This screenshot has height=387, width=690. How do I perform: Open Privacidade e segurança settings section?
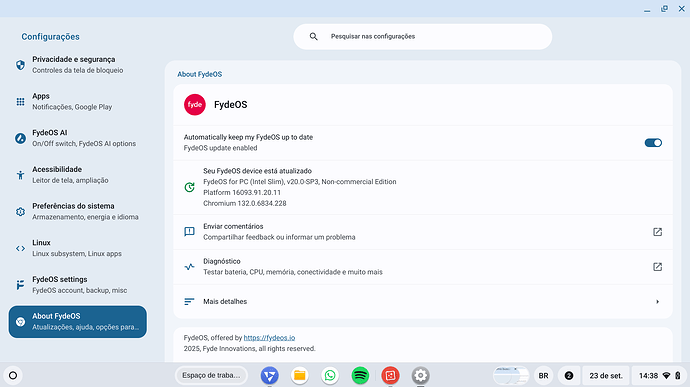click(77, 65)
